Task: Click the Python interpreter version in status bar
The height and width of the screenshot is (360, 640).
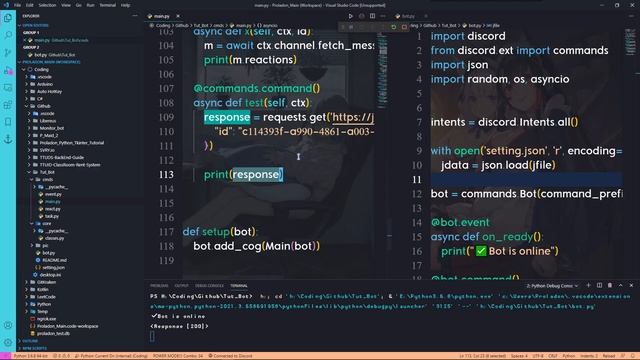Action: pos(31,356)
